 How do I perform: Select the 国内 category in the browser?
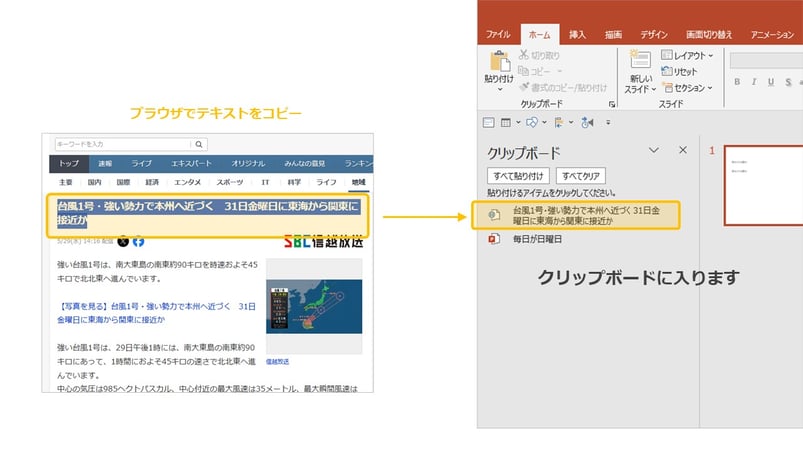[94, 182]
